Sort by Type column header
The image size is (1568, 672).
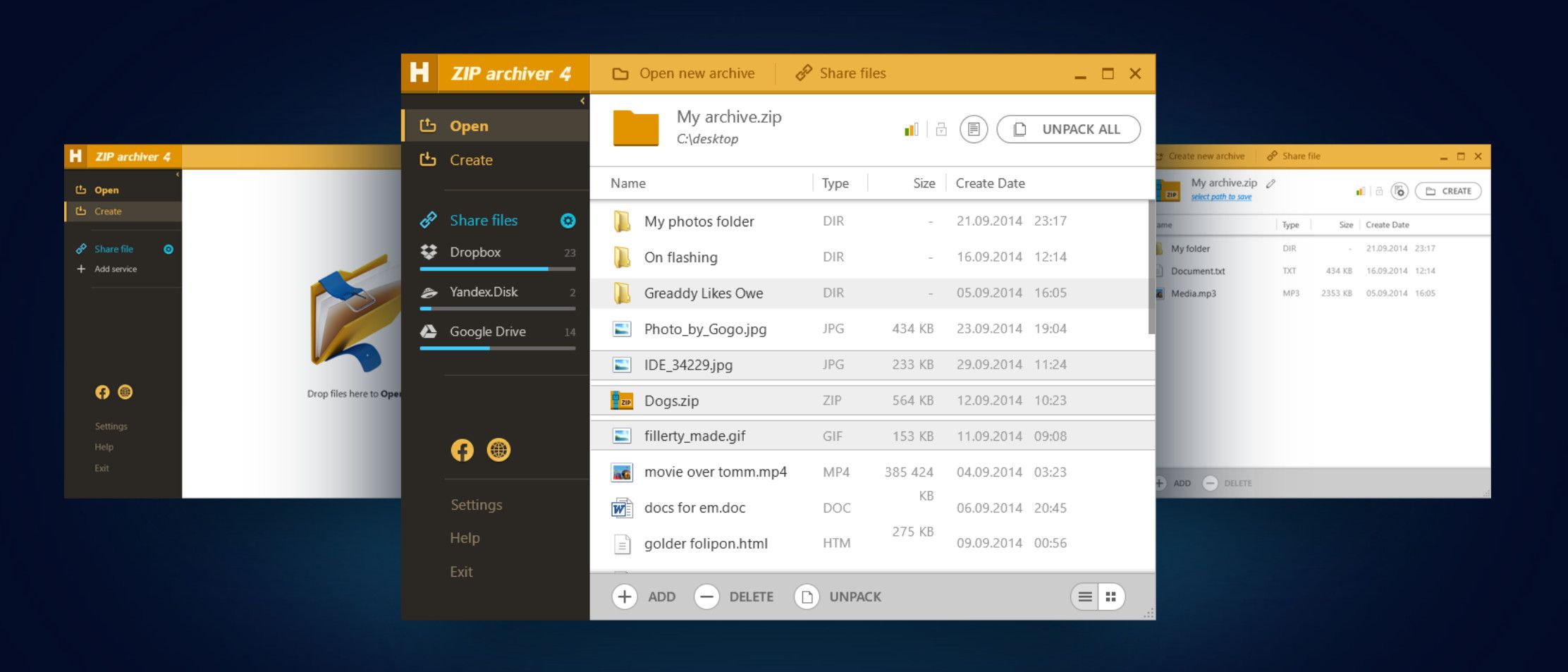coord(835,183)
